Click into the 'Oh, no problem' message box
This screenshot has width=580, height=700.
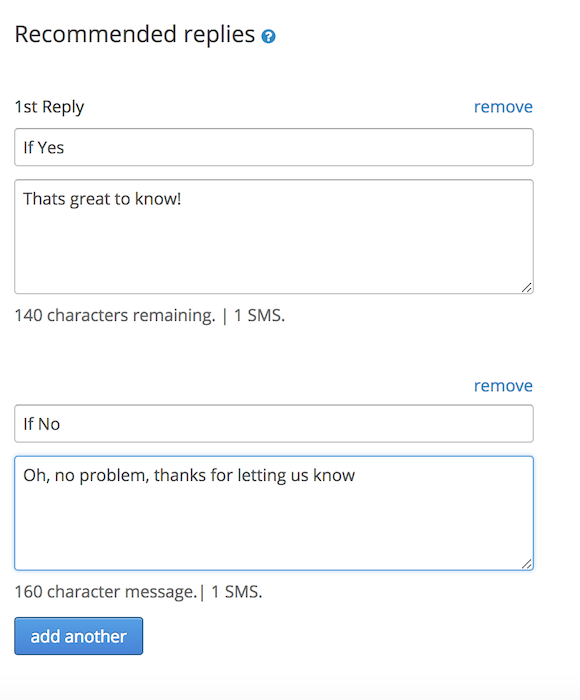274,513
